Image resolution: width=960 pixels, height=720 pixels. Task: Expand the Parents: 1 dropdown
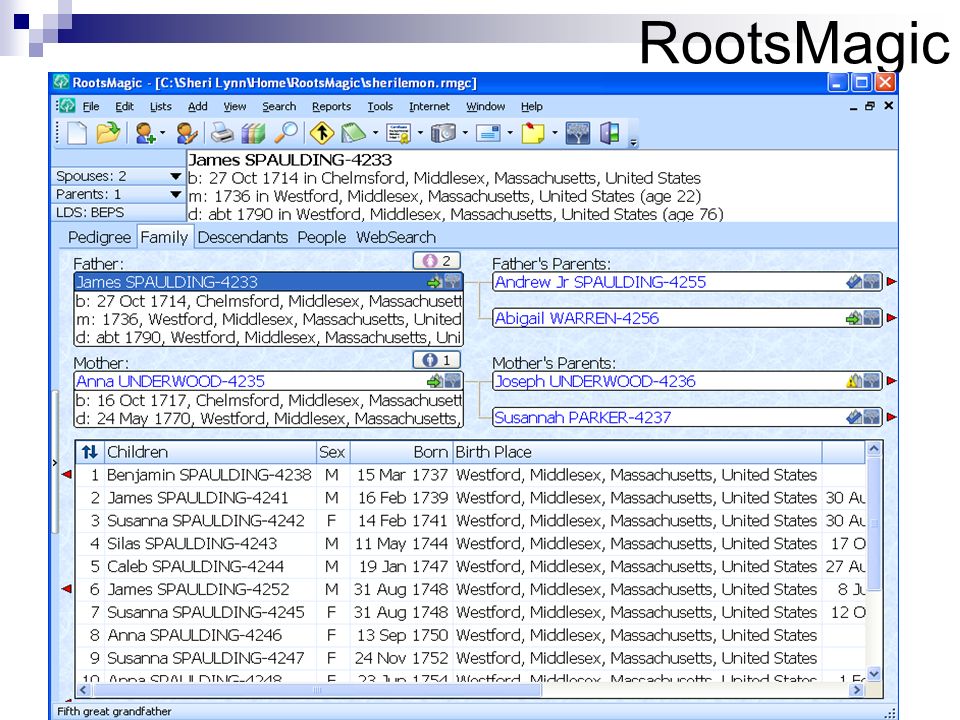point(176,194)
